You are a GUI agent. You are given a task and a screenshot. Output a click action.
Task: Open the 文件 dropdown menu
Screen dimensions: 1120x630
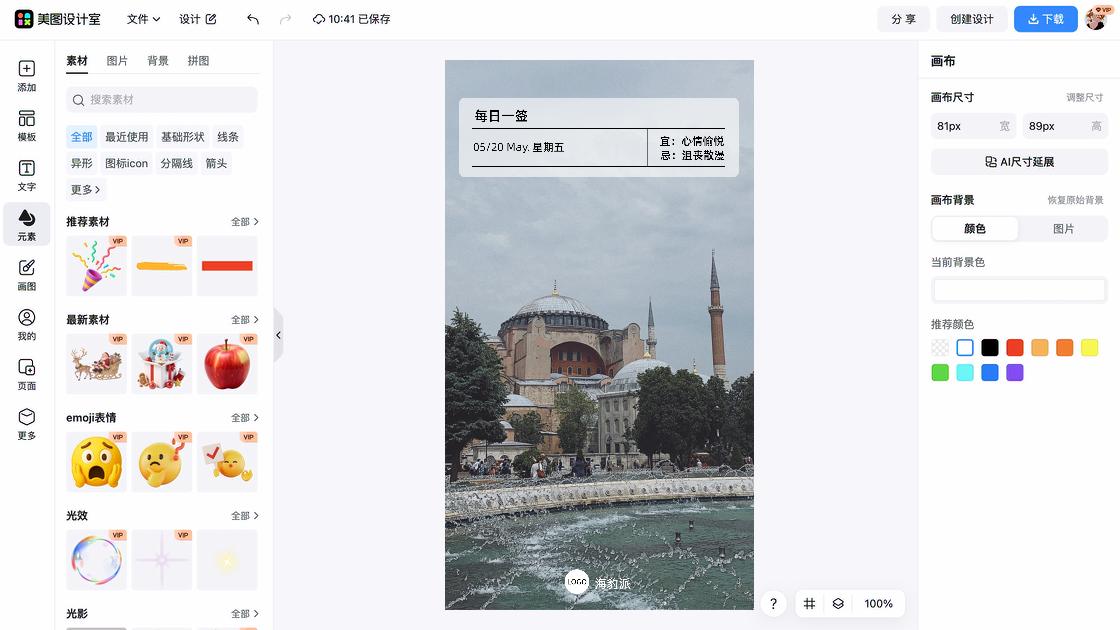click(x=143, y=19)
